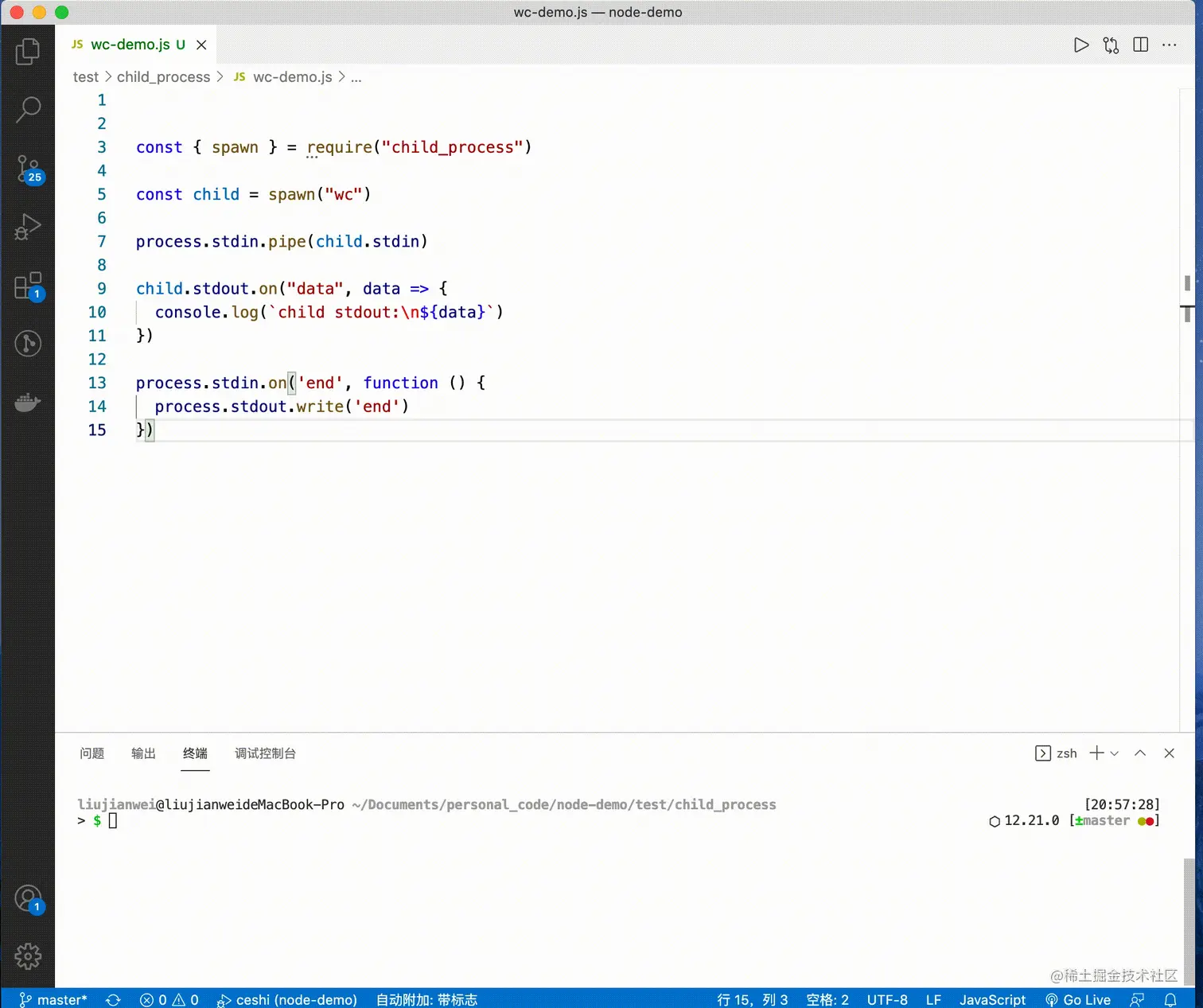Screen dimensions: 1203x1008
Task: Click the test breadcrumb segment
Action: pyautogui.click(x=86, y=77)
